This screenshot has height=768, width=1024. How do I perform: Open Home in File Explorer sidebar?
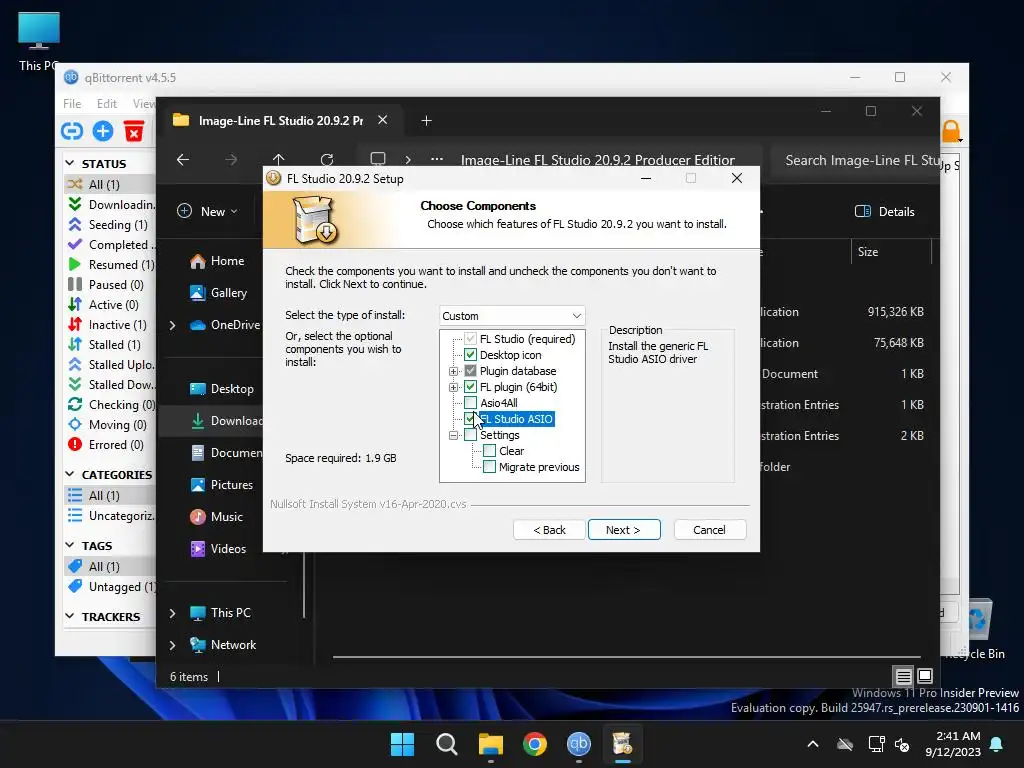click(x=217, y=261)
